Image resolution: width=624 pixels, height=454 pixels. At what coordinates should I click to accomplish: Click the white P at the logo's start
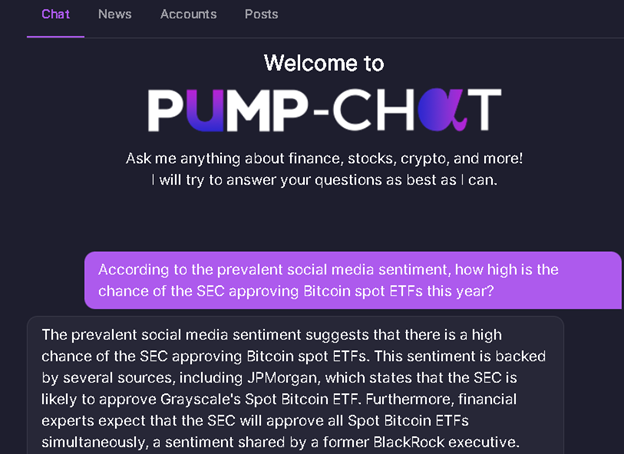166,110
